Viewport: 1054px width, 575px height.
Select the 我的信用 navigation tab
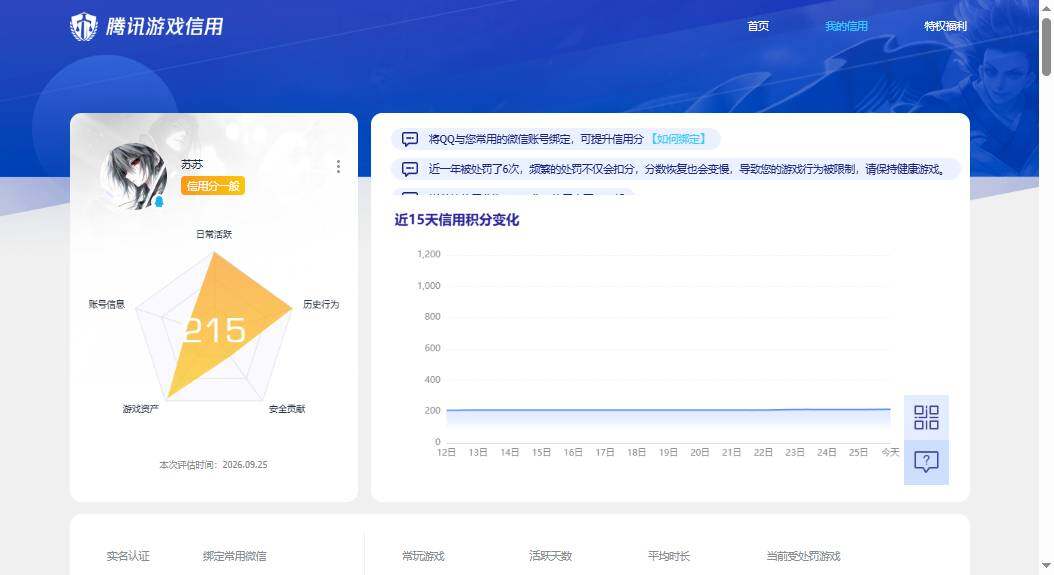click(846, 26)
